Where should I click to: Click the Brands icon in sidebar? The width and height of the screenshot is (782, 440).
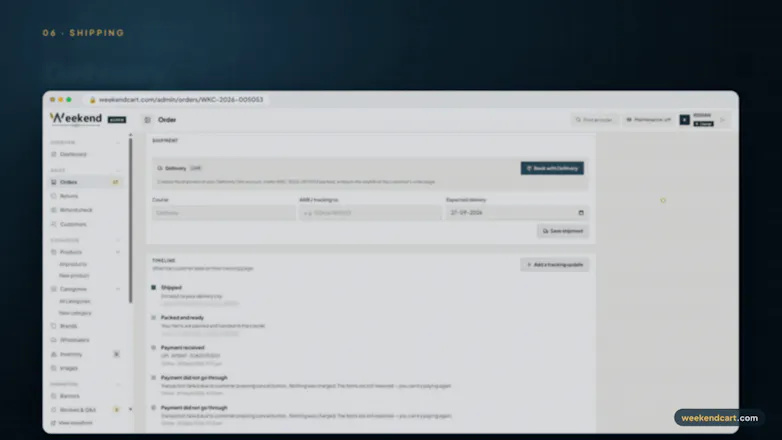click(x=54, y=326)
